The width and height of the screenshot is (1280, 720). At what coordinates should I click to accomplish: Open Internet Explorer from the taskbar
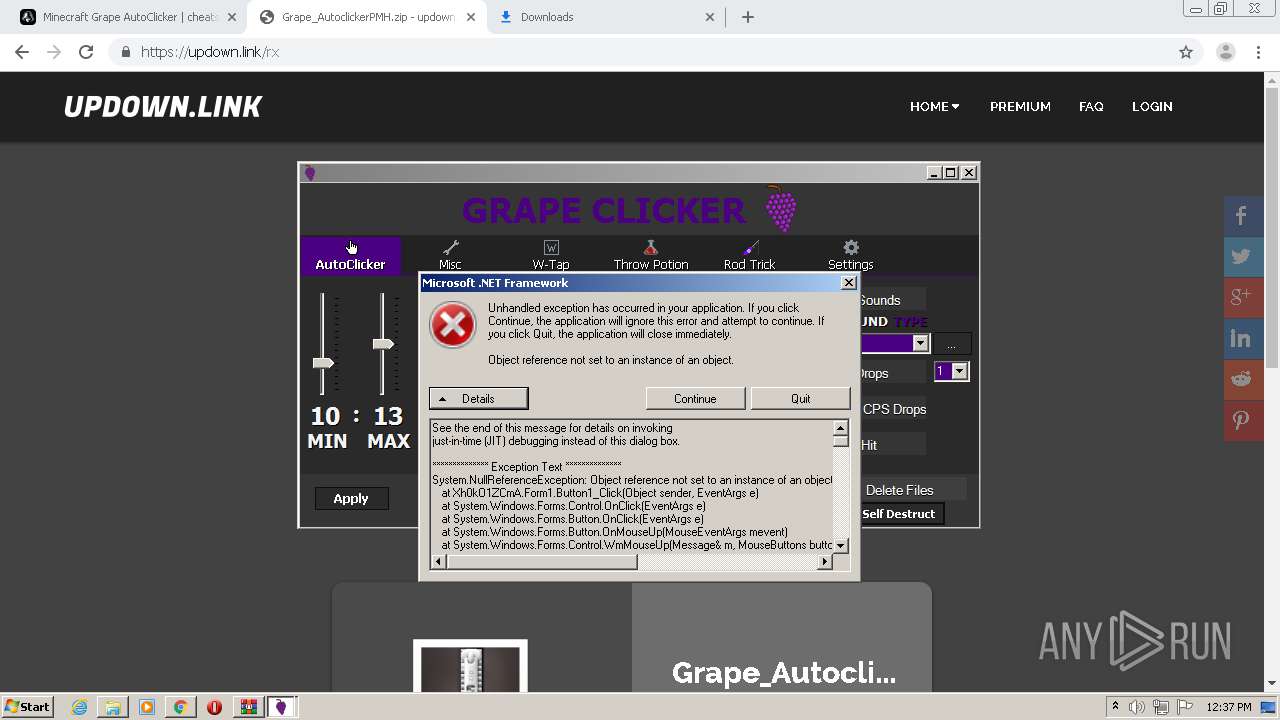(80, 707)
